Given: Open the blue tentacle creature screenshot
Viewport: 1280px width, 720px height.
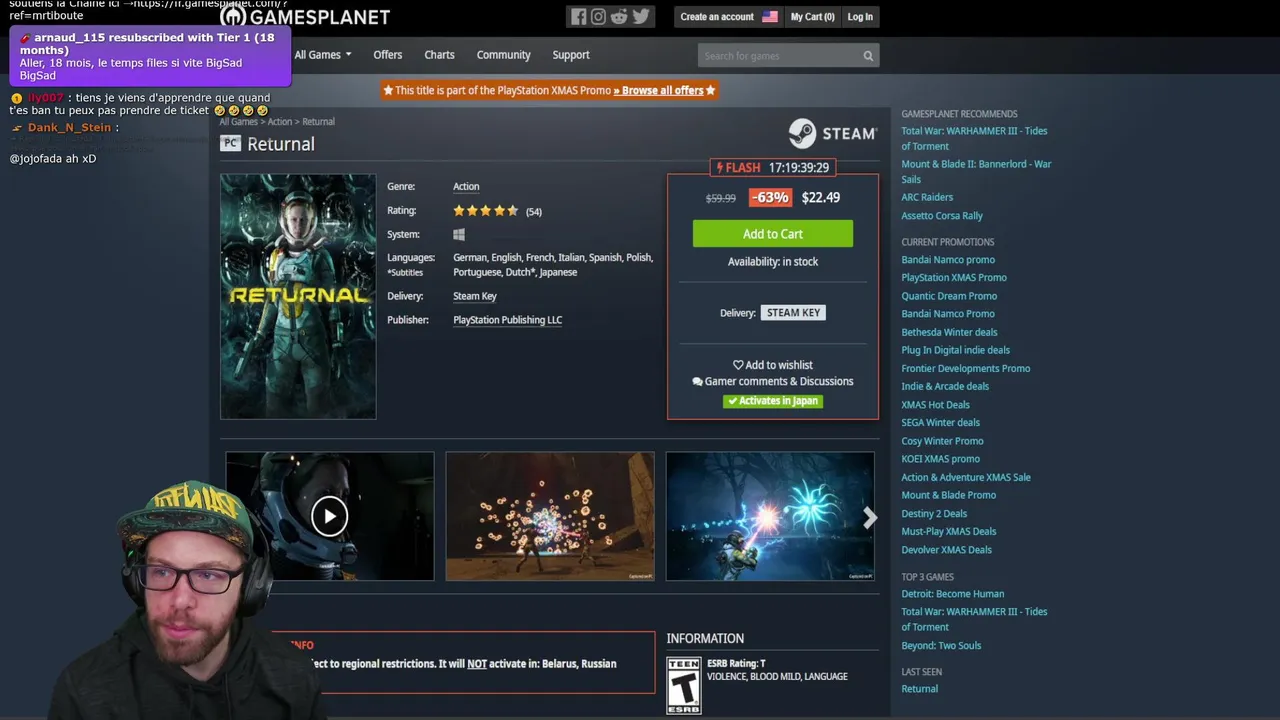Looking at the screenshot, I should pyautogui.click(x=770, y=516).
